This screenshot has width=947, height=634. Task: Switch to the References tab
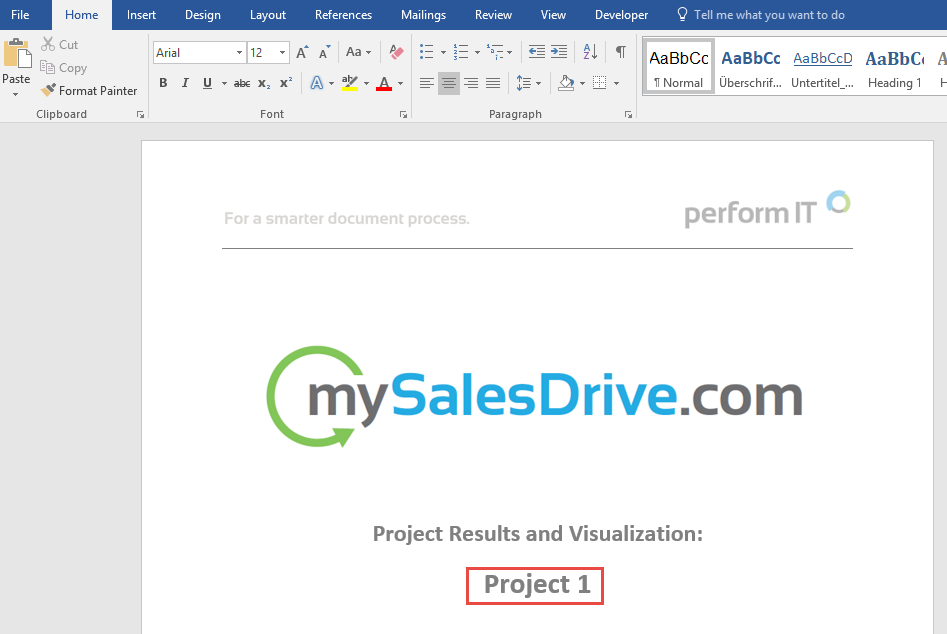pos(343,14)
